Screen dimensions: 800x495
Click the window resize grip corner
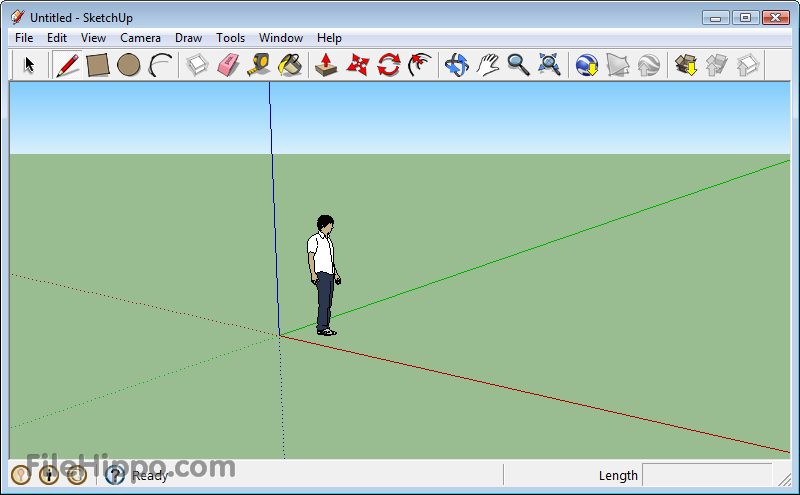784,479
